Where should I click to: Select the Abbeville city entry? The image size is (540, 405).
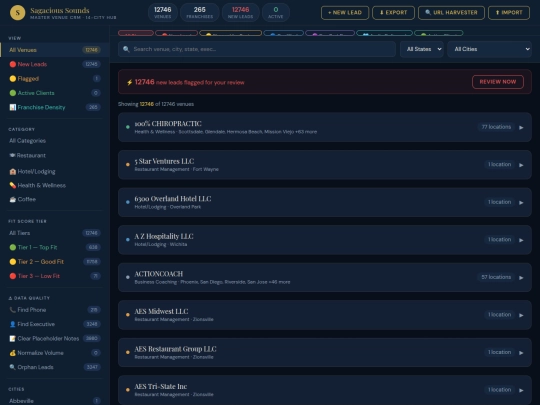click(55, 401)
